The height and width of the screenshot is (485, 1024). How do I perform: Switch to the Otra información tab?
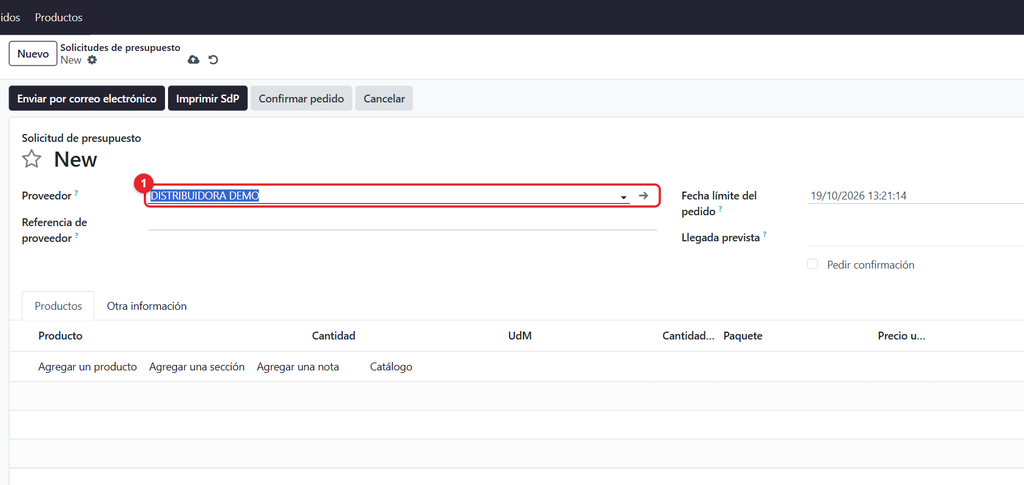click(x=147, y=305)
